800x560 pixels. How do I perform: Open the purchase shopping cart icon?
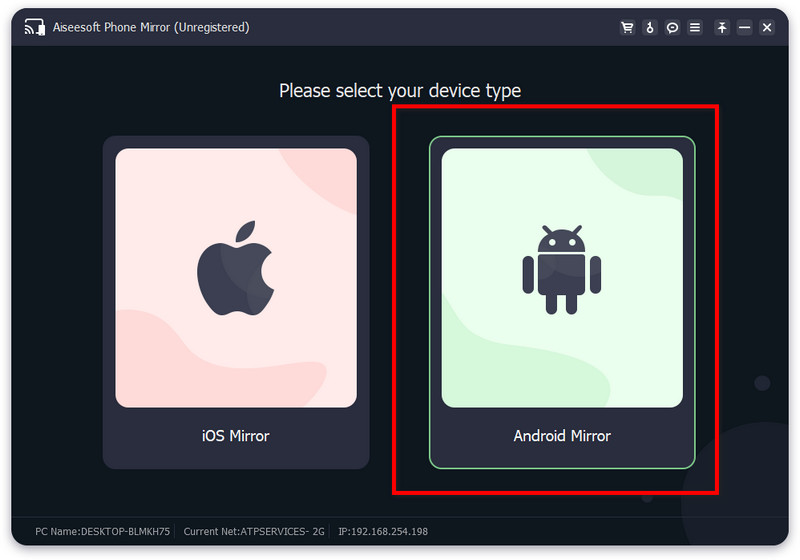(x=627, y=28)
